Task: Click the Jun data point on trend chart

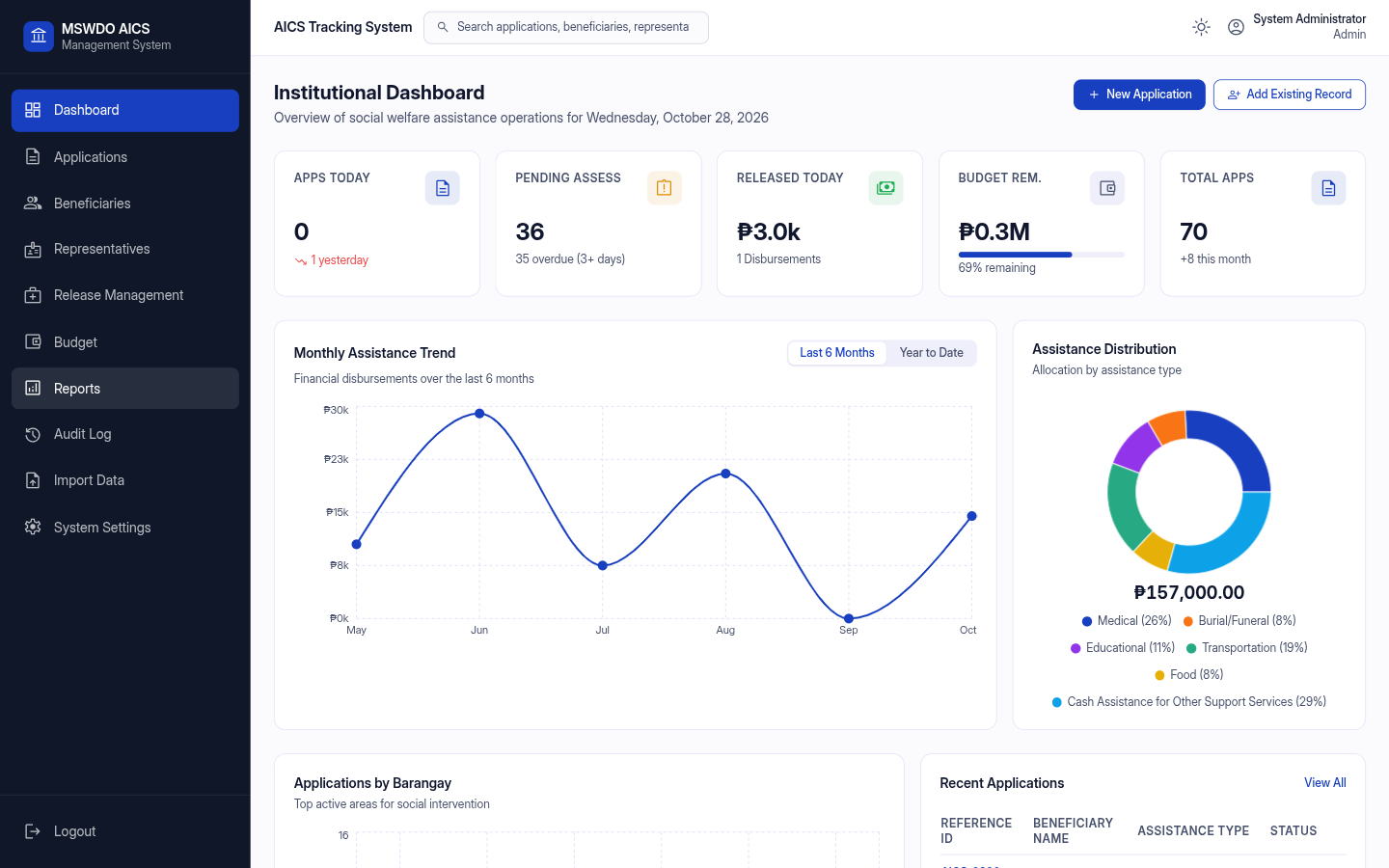Action: click(479, 414)
